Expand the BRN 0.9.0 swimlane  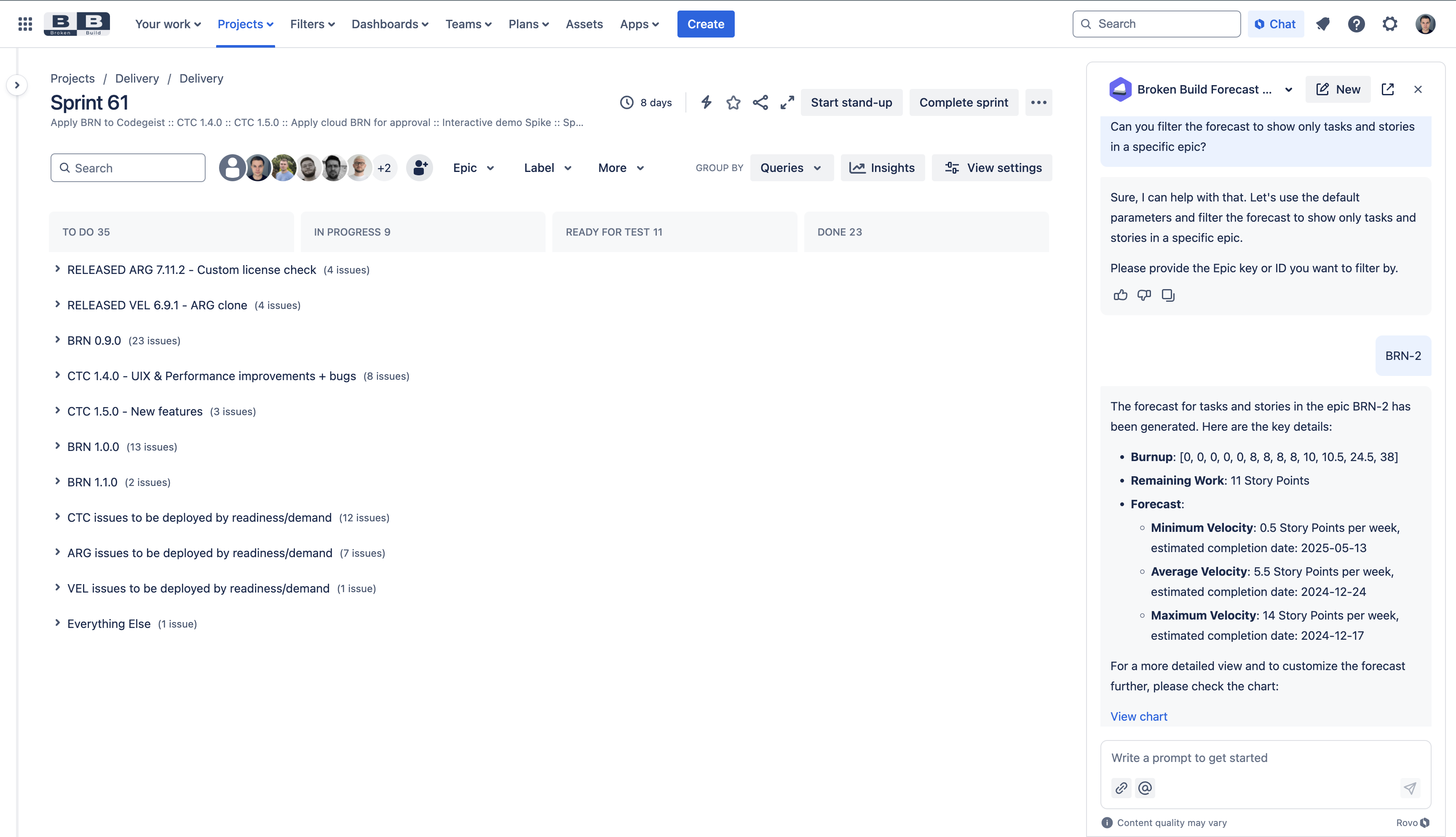click(x=57, y=340)
